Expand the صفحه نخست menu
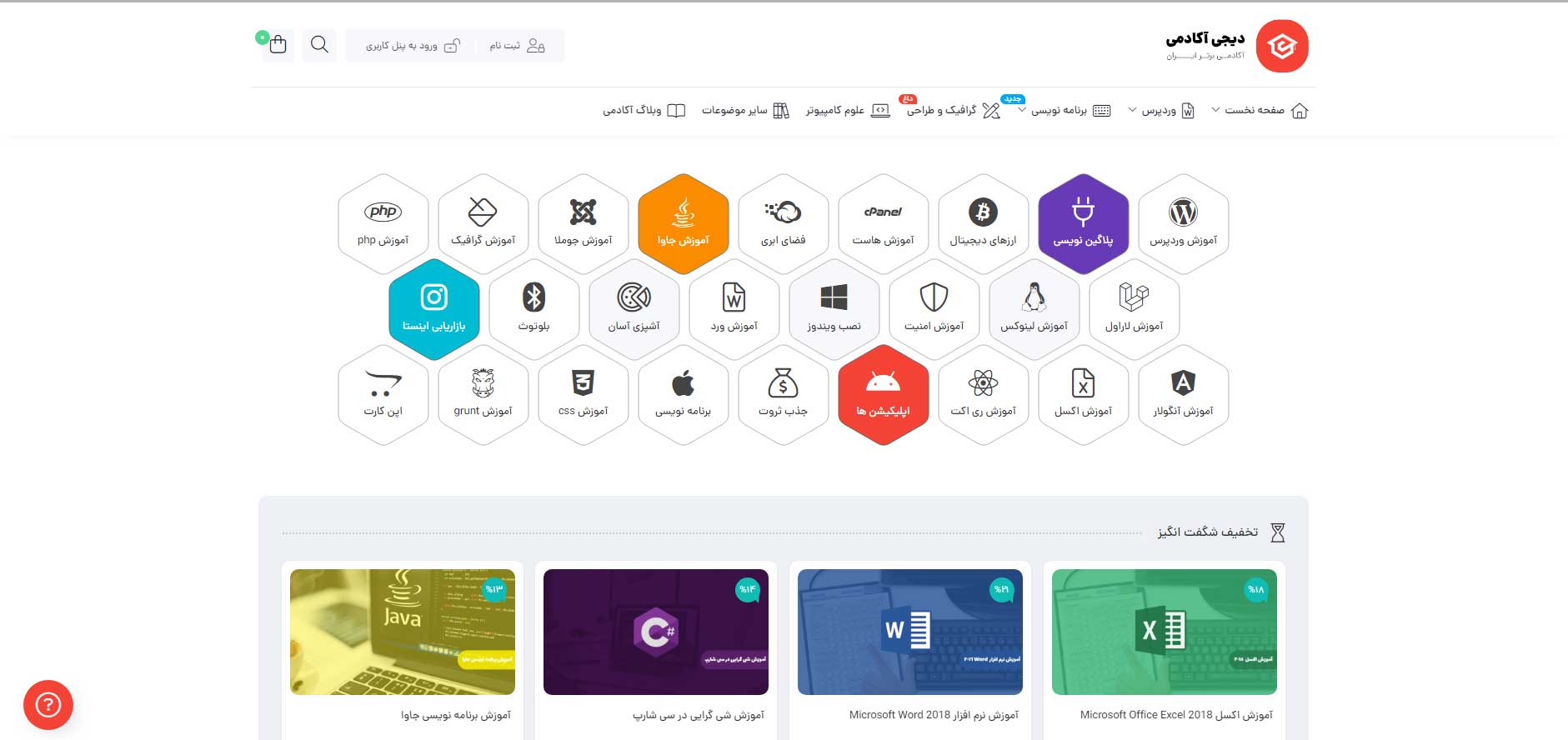The height and width of the screenshot is (740, 1568). 1260,111
